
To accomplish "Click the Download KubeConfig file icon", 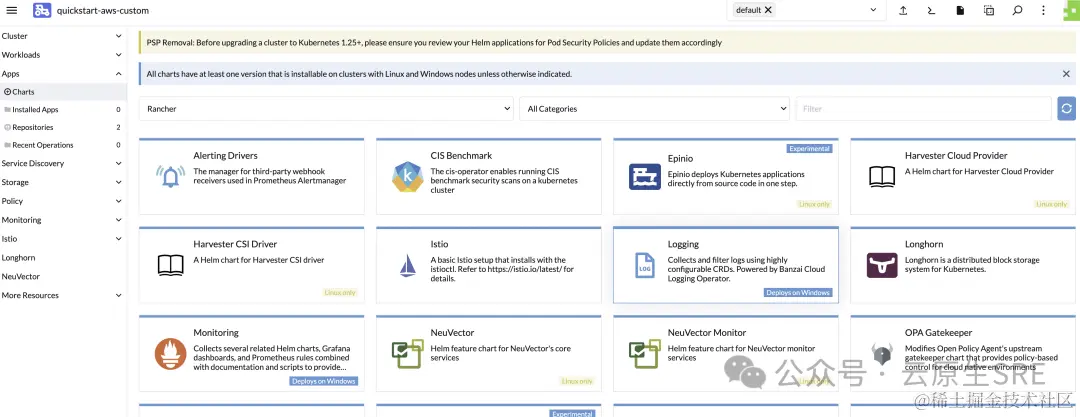I will click(960, 10).
